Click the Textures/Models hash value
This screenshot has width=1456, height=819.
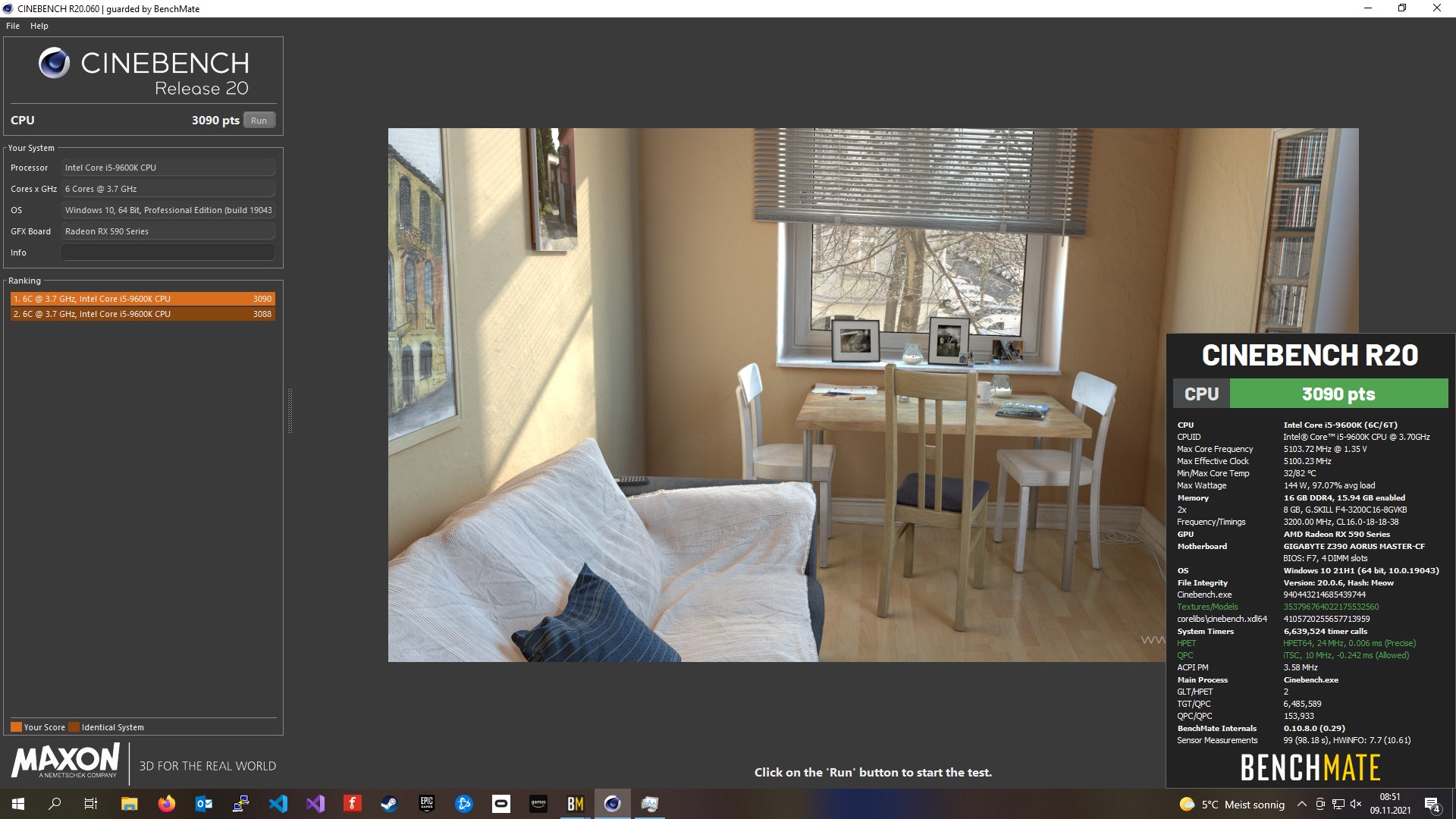coord(1331,607)
